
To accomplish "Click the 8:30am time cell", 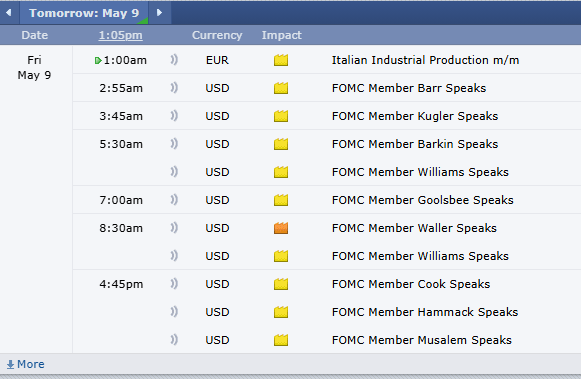I will (x=121, y=228).
